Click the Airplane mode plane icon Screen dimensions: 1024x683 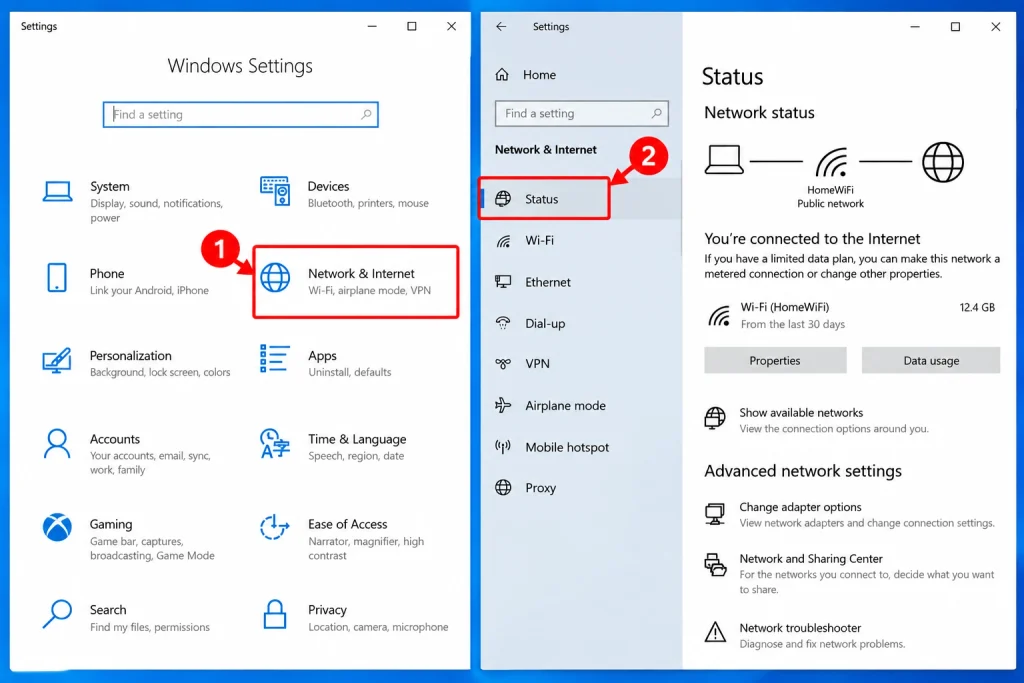coord(503,405)
